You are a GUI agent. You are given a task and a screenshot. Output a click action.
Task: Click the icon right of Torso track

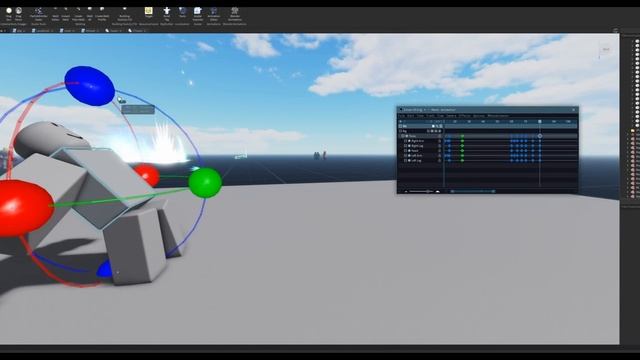440,136
